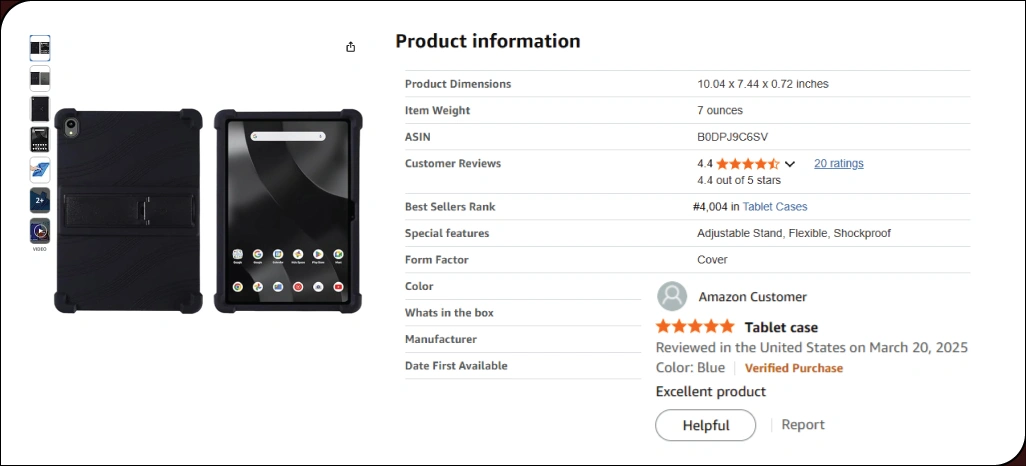Play the product video thumbnail
This screenshot has height=466, width=1026.
pyautogui.click(x=40, y=231)
